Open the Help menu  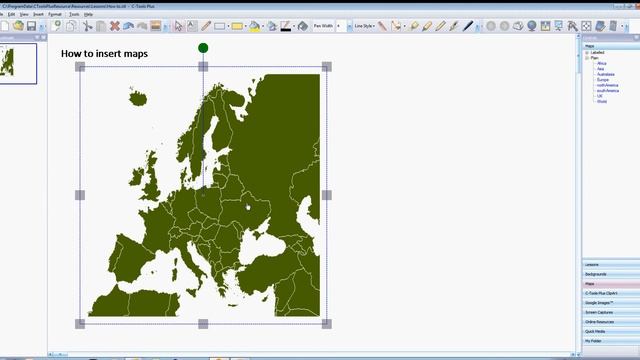(x=88, y=14)
